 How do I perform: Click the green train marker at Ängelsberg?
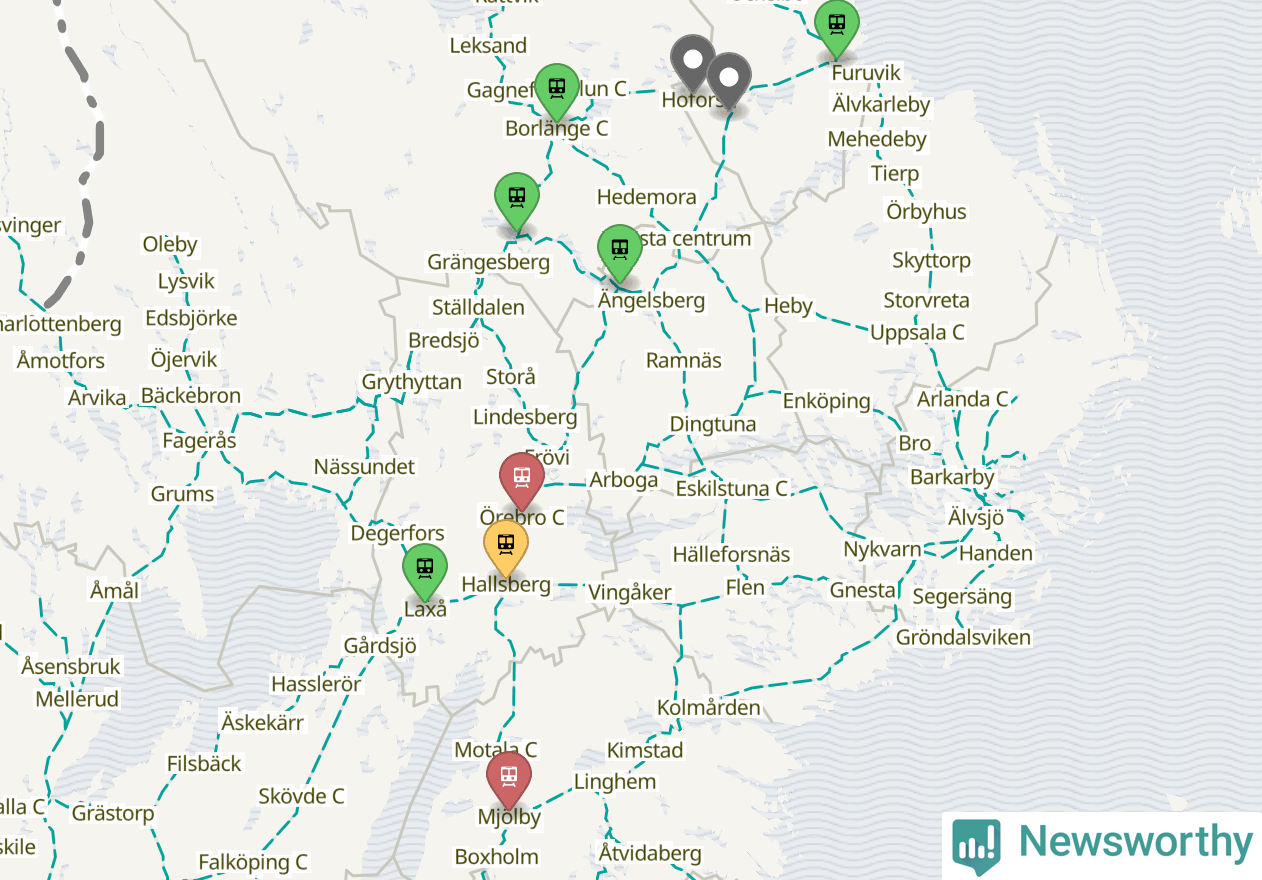coord(620,254)
